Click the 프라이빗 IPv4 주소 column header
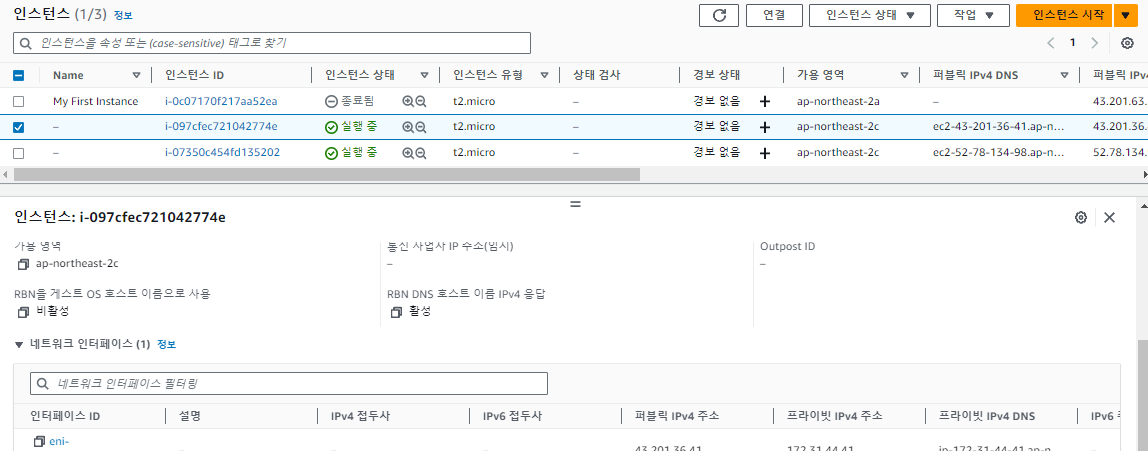Image resolution: width=1148 pixels, height=451 pixels. 835,417
